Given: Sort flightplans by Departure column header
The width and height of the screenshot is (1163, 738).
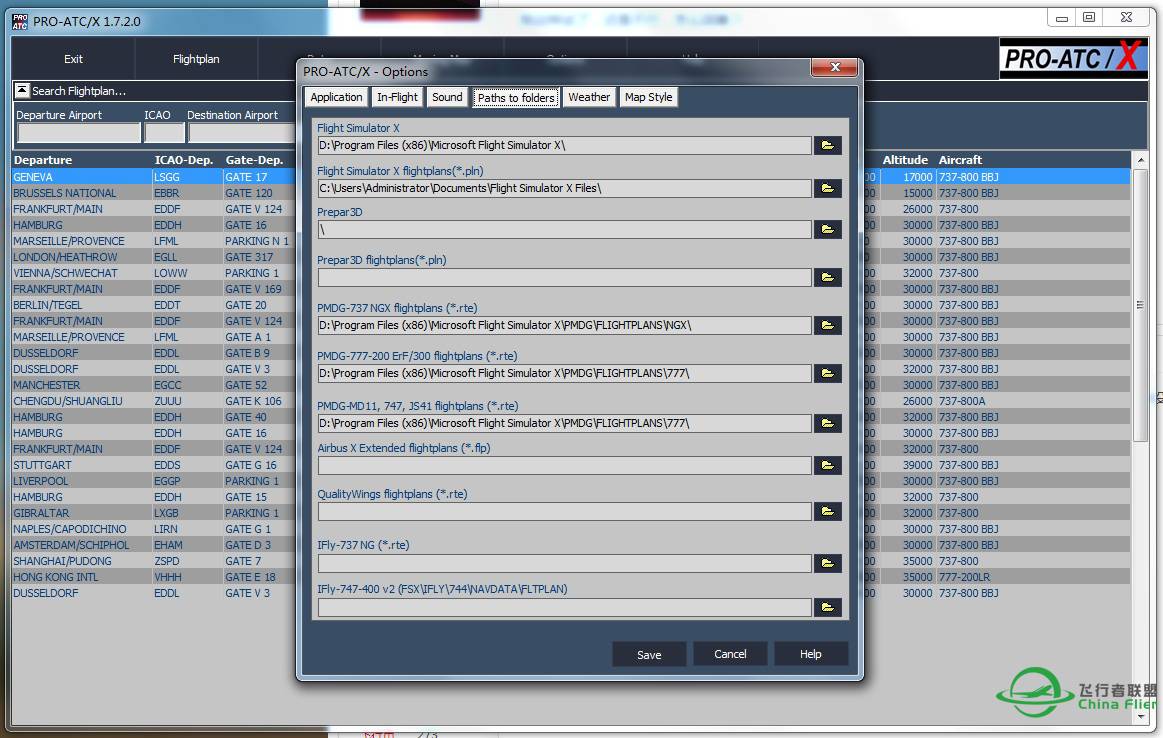Looking at the screenshot, I should coord(43,159).
